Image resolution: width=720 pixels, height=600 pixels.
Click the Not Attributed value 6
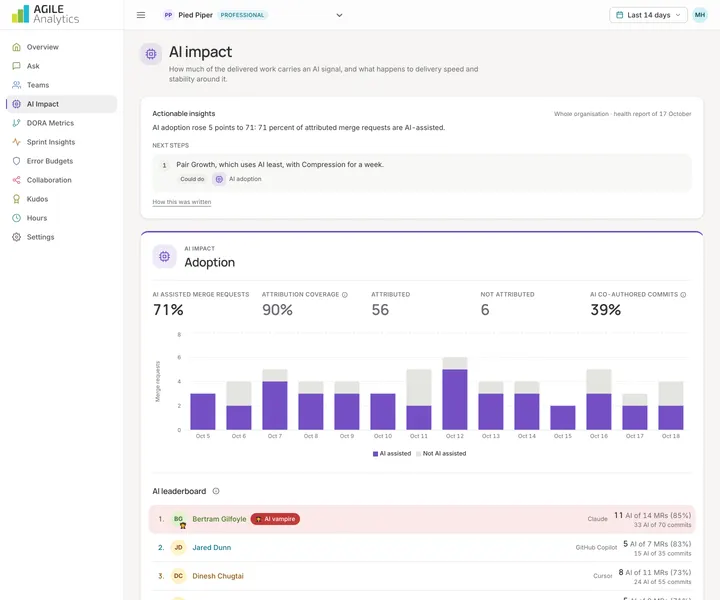pyautogui.click(x=485, y=310)
